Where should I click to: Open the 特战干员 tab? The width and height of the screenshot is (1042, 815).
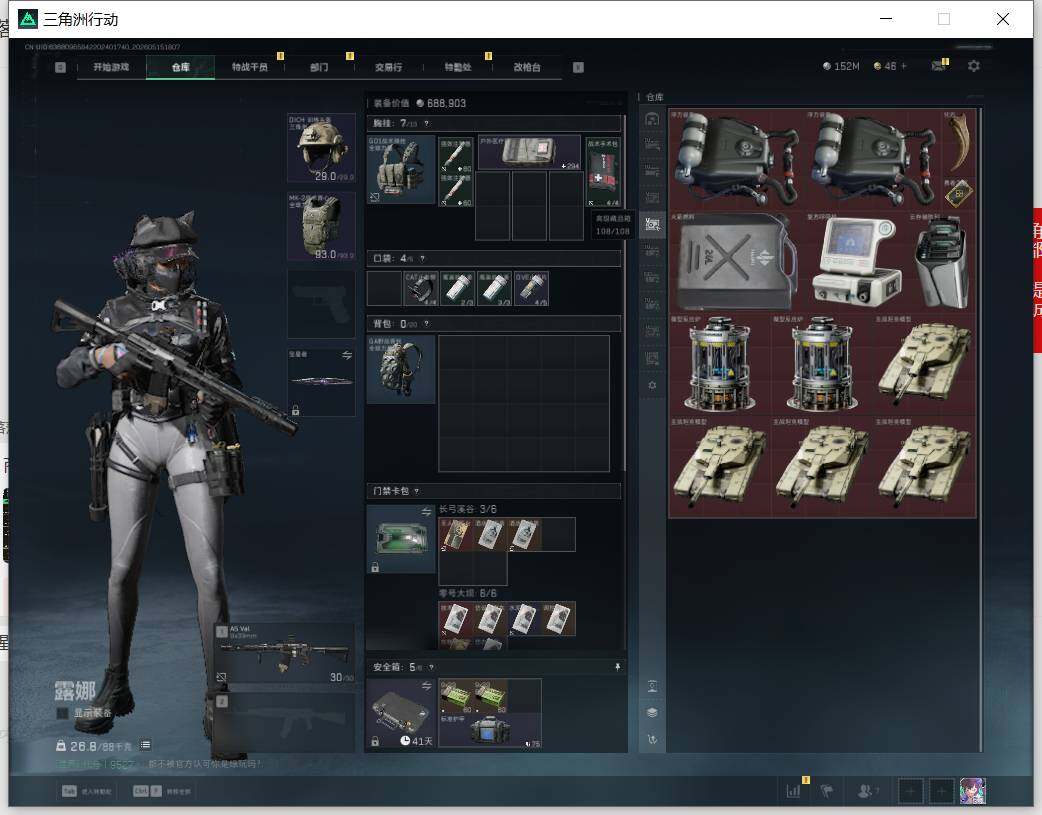click(x=250, y=67)
